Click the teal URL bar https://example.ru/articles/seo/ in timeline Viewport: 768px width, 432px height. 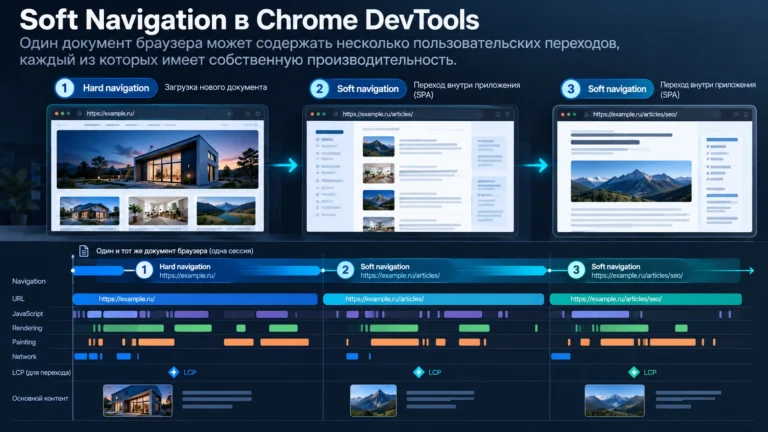pos(646,299)
